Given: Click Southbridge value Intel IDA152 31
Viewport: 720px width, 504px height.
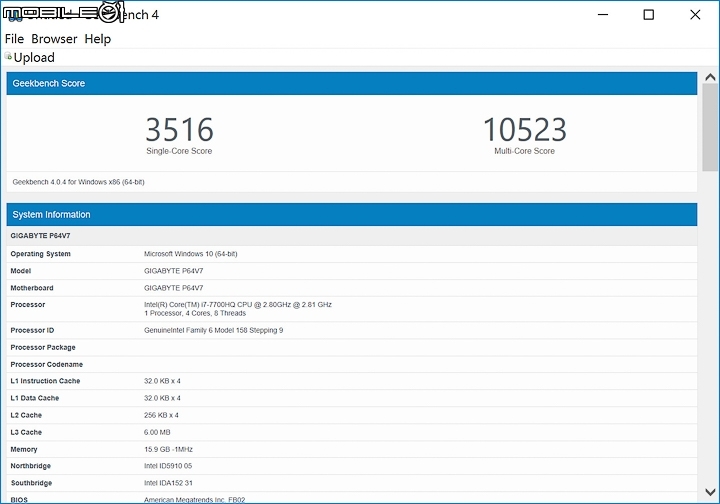Looking at the screenshot, I should click(x=168, y=483).
